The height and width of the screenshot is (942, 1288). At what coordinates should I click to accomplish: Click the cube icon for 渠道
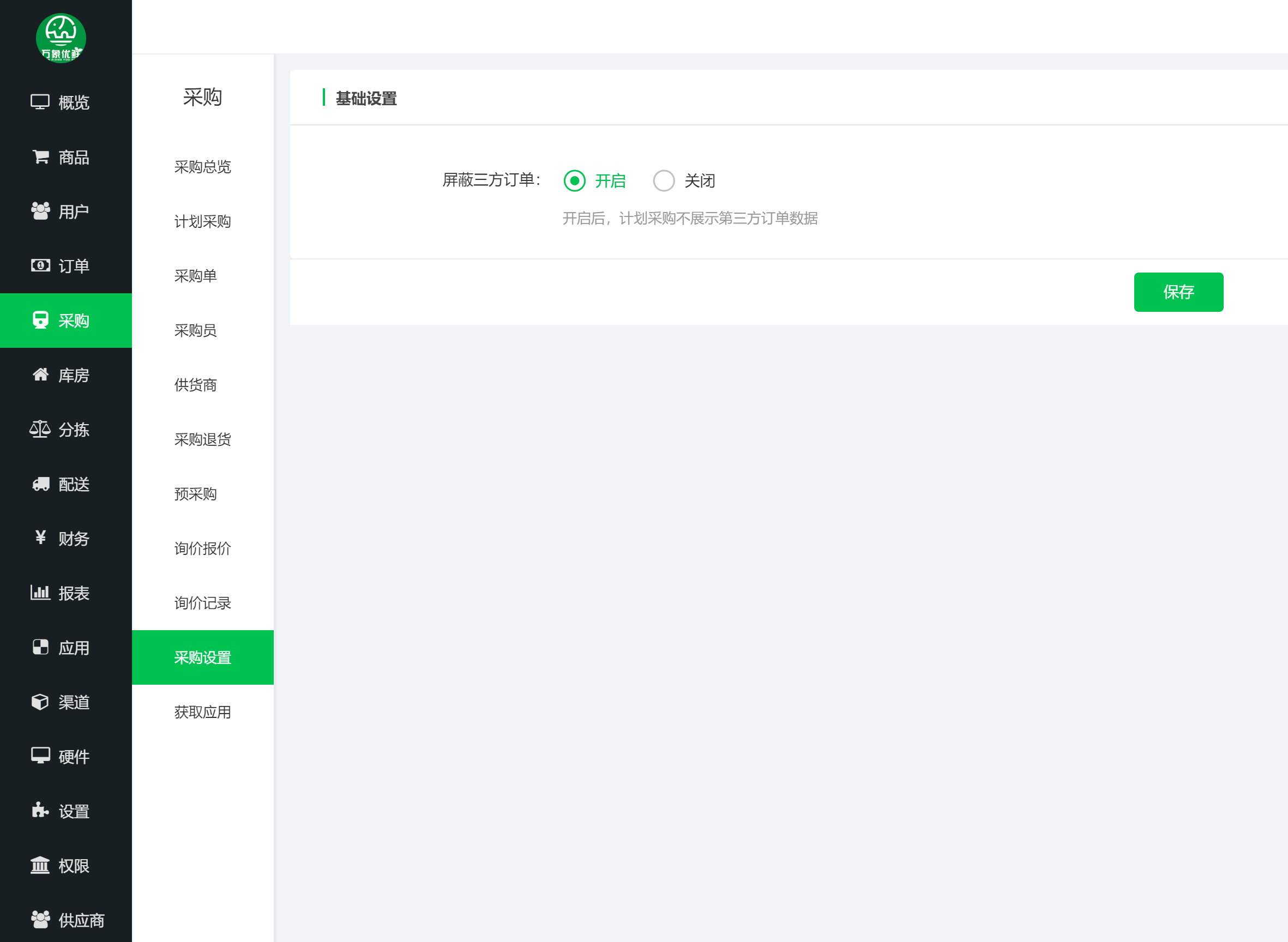[40, 702]
